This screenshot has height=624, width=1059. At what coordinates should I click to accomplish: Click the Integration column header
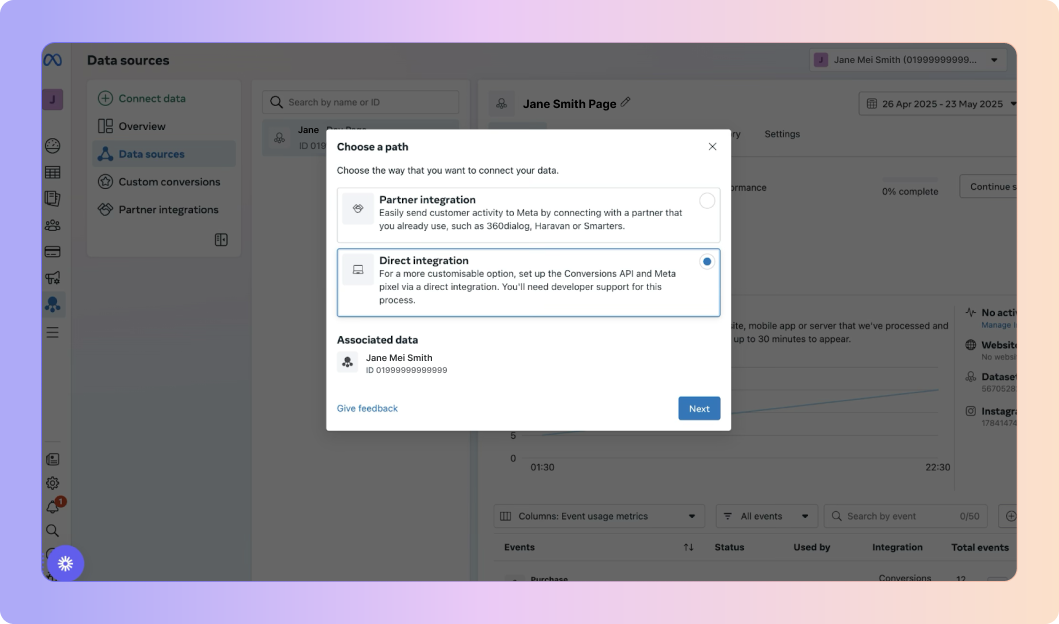click(x=897, y=547)
